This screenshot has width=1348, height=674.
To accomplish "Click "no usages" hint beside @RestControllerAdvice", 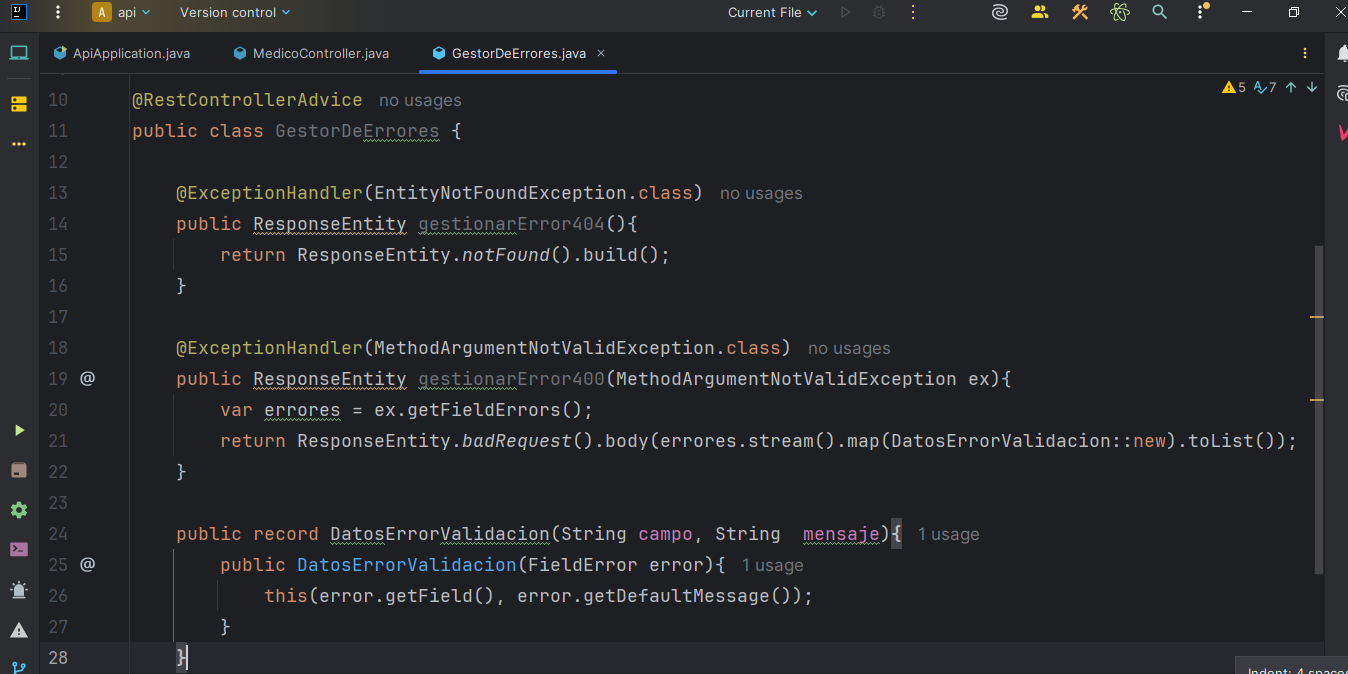I will click(420, 101).
